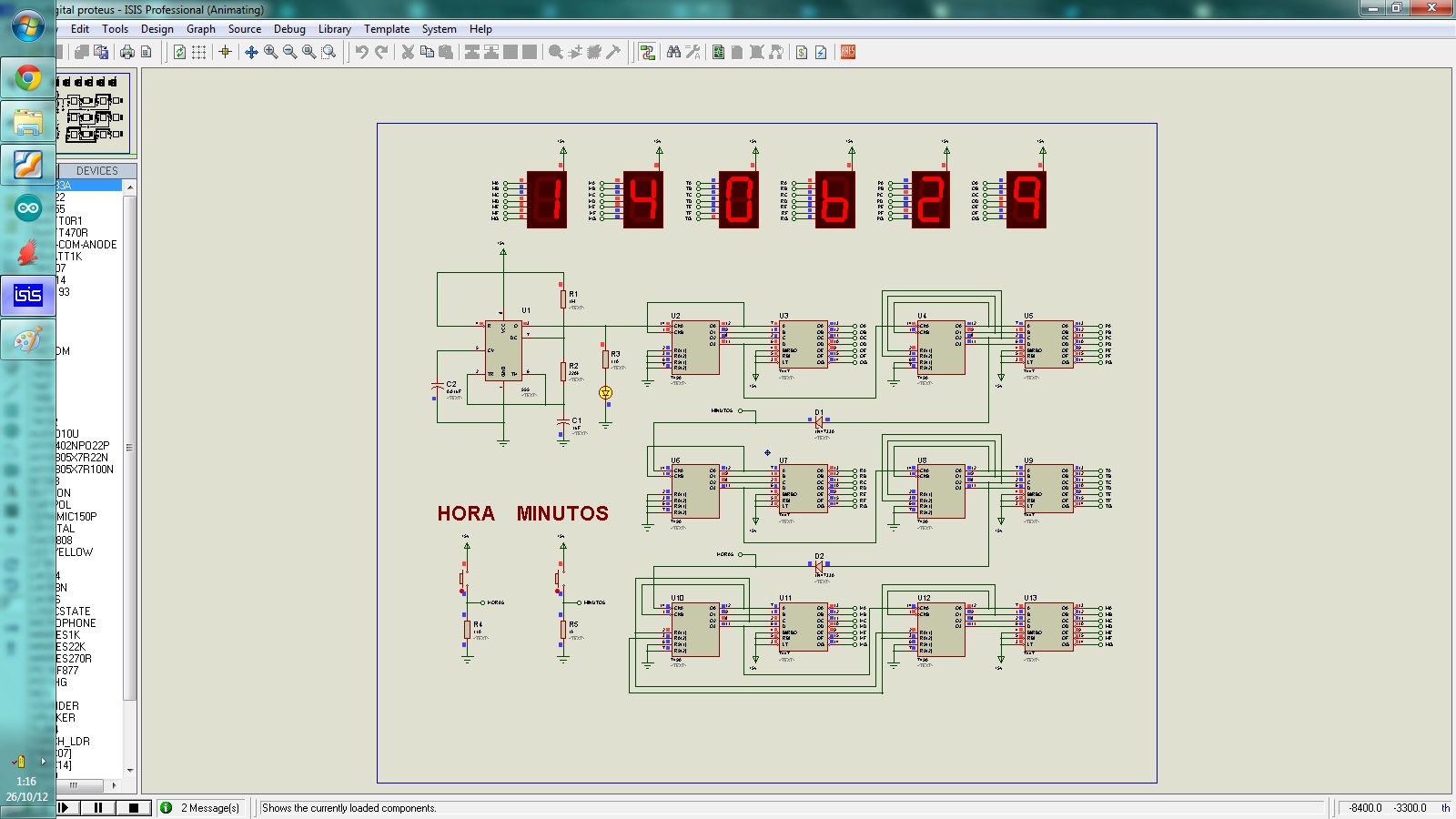Click the binoculars search icon
The width and height of the screenshot is (1456, 819).
pyautogui.click(x=673, y=53)
